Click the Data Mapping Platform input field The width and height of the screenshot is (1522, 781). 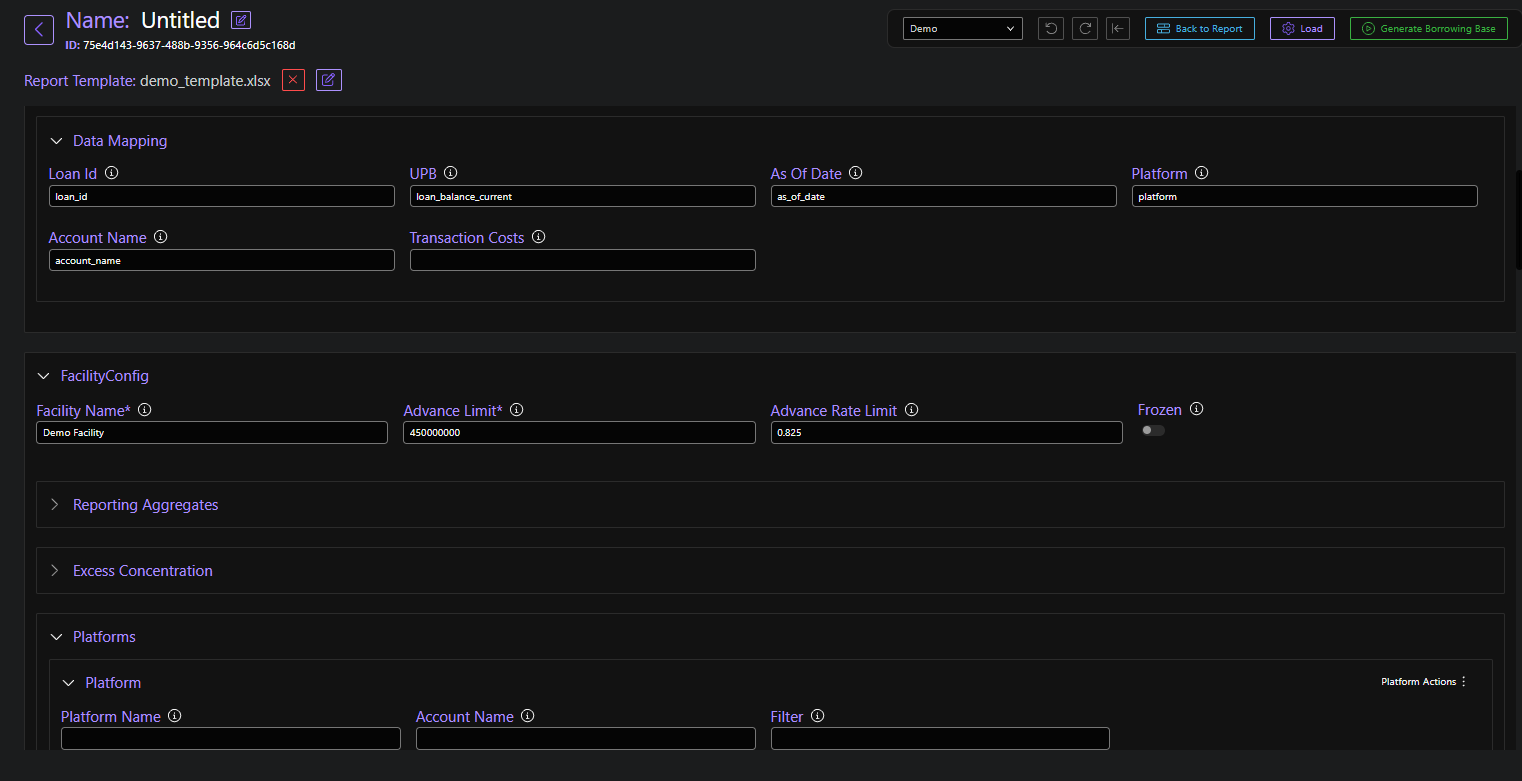tap(1305, 196)
